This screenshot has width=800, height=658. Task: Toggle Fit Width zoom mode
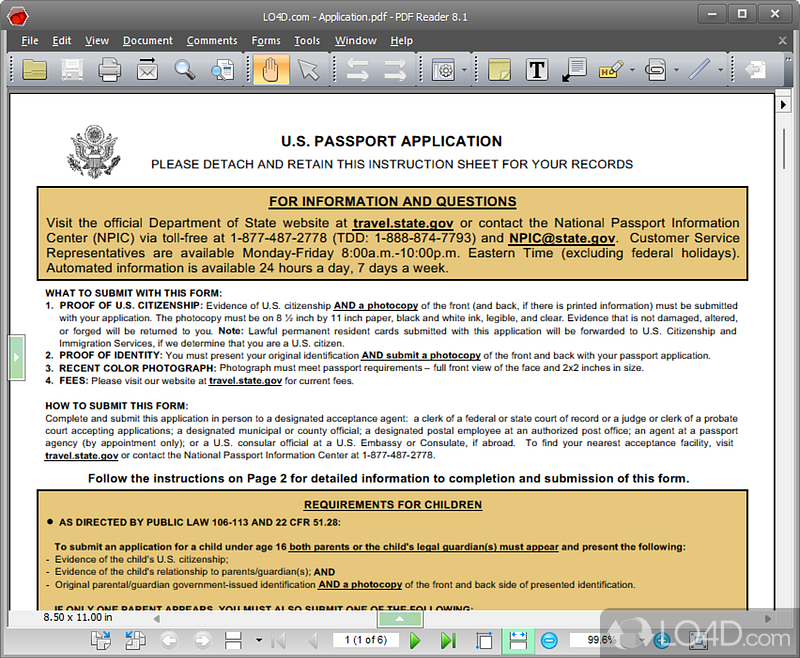(x=518, y=640)
